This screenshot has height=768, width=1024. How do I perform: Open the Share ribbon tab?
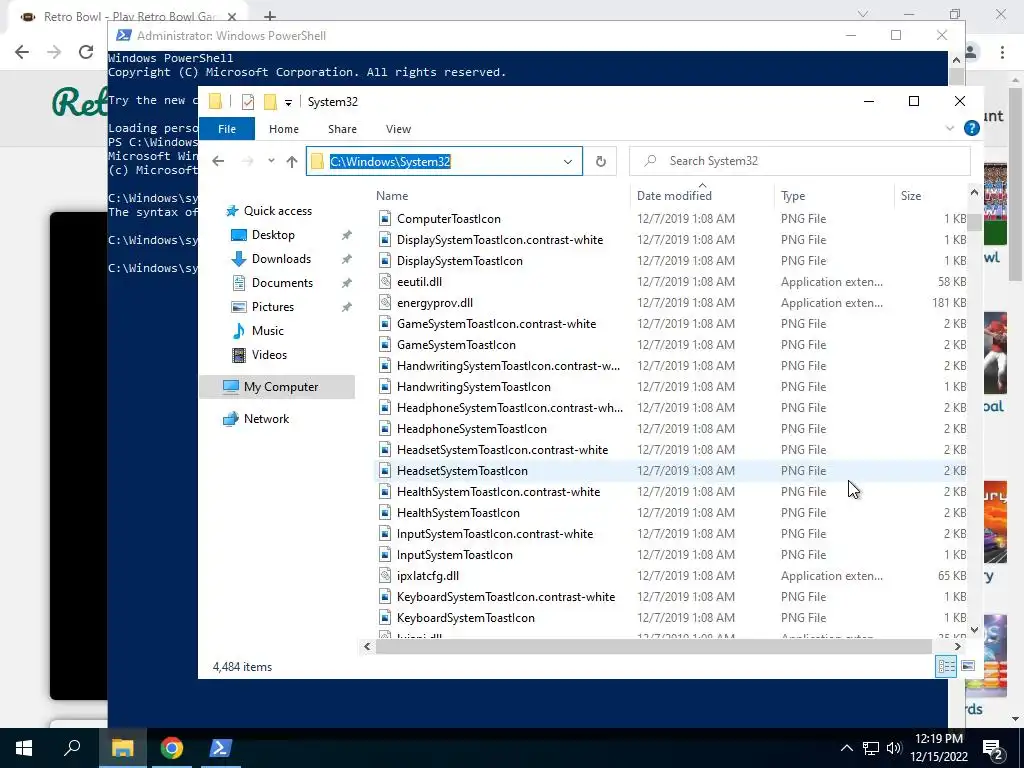tap(342, 129)
